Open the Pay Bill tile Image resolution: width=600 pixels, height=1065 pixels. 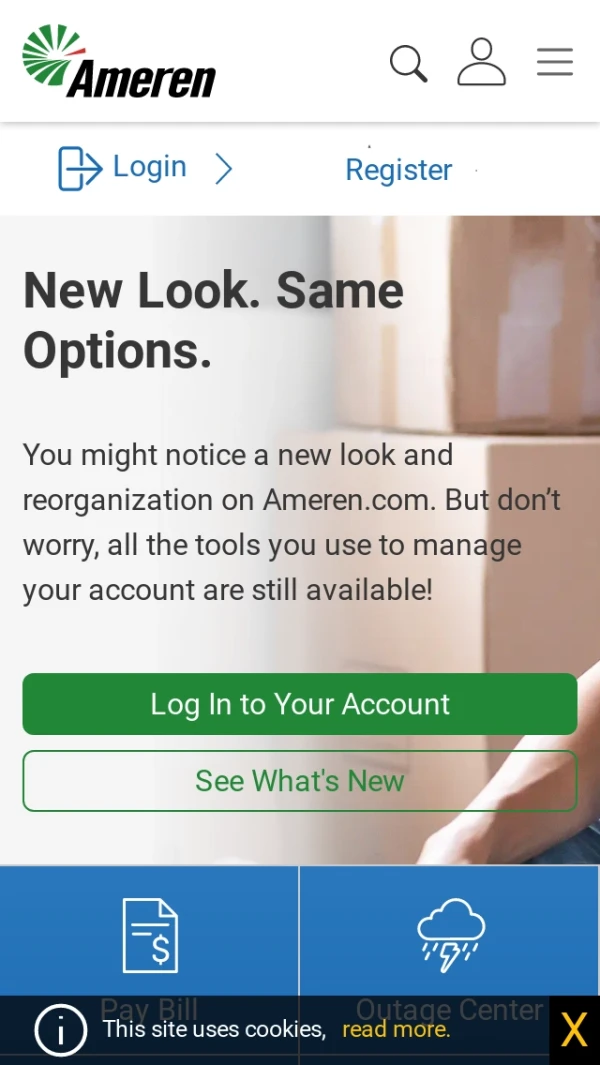149,964
